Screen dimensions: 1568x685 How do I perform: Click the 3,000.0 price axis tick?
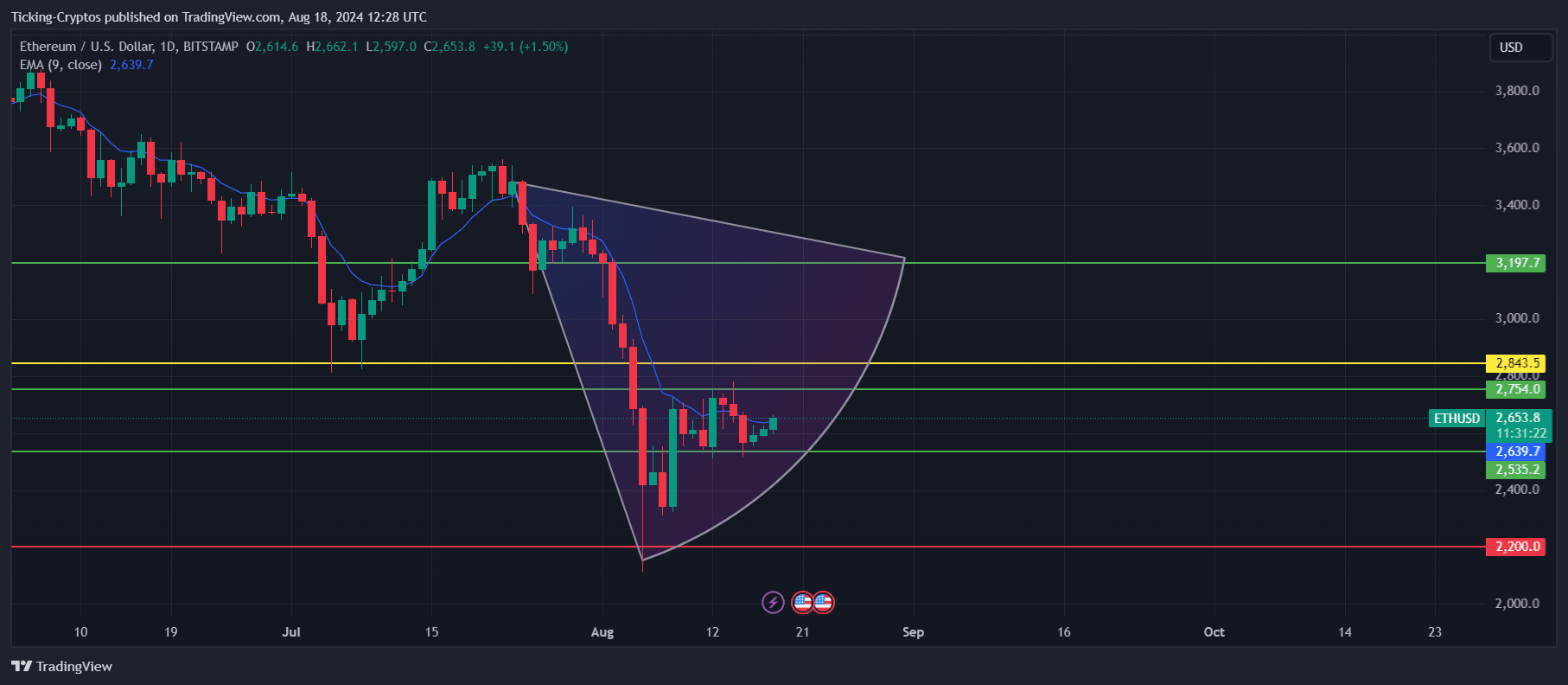[x=1517, y=318]
